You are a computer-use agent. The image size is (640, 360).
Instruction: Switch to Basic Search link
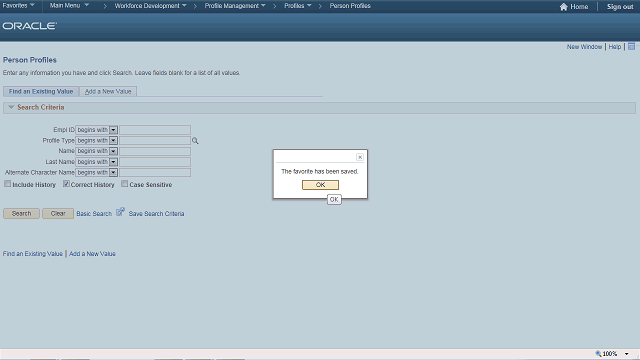(x=94, y=214)
